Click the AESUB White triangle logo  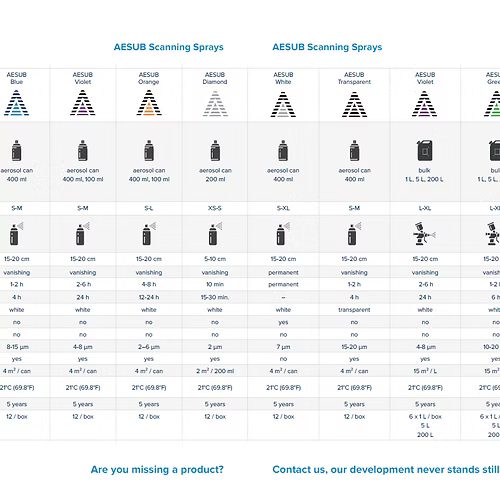click(x=283, y=104)
